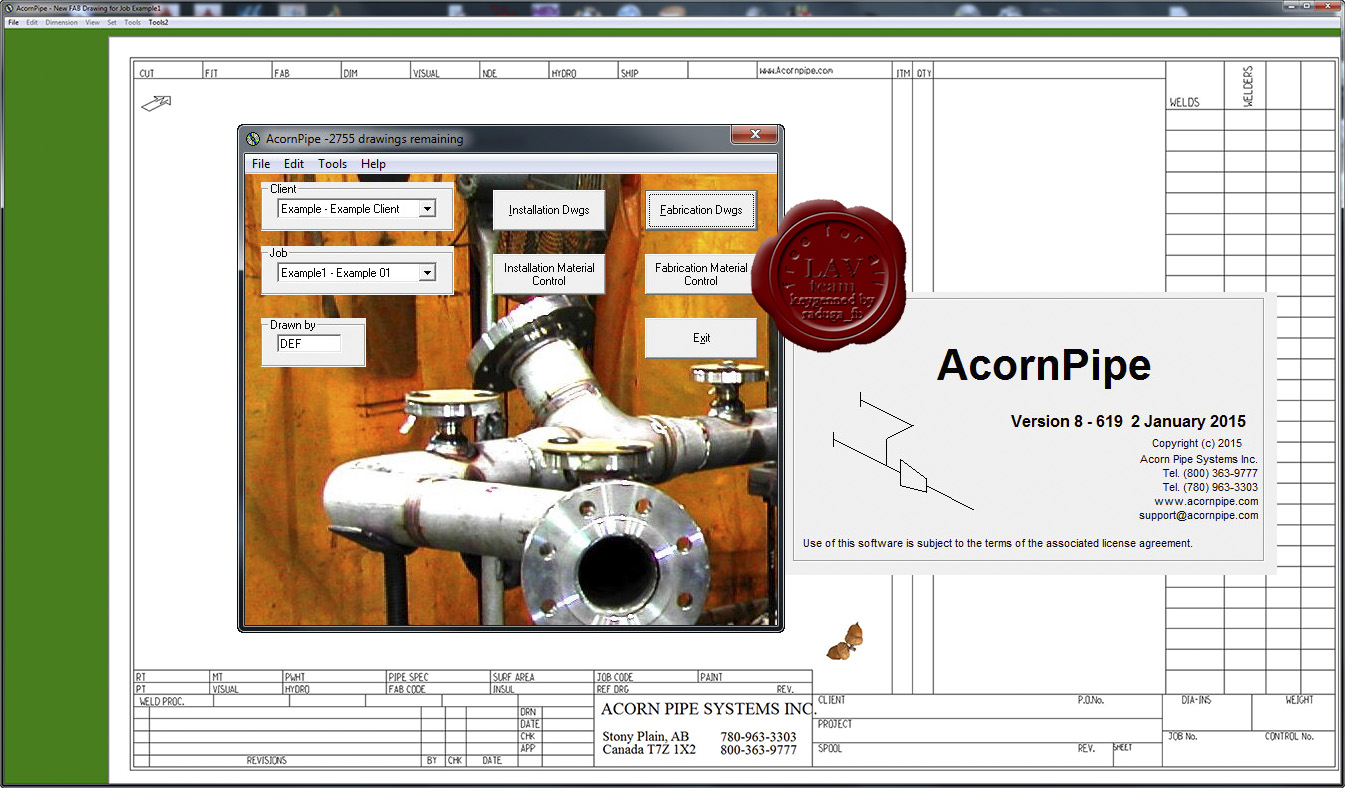Click the DIA-INS cell
This screenshot has width=1345, height=788.
[x=1207, y=713]
